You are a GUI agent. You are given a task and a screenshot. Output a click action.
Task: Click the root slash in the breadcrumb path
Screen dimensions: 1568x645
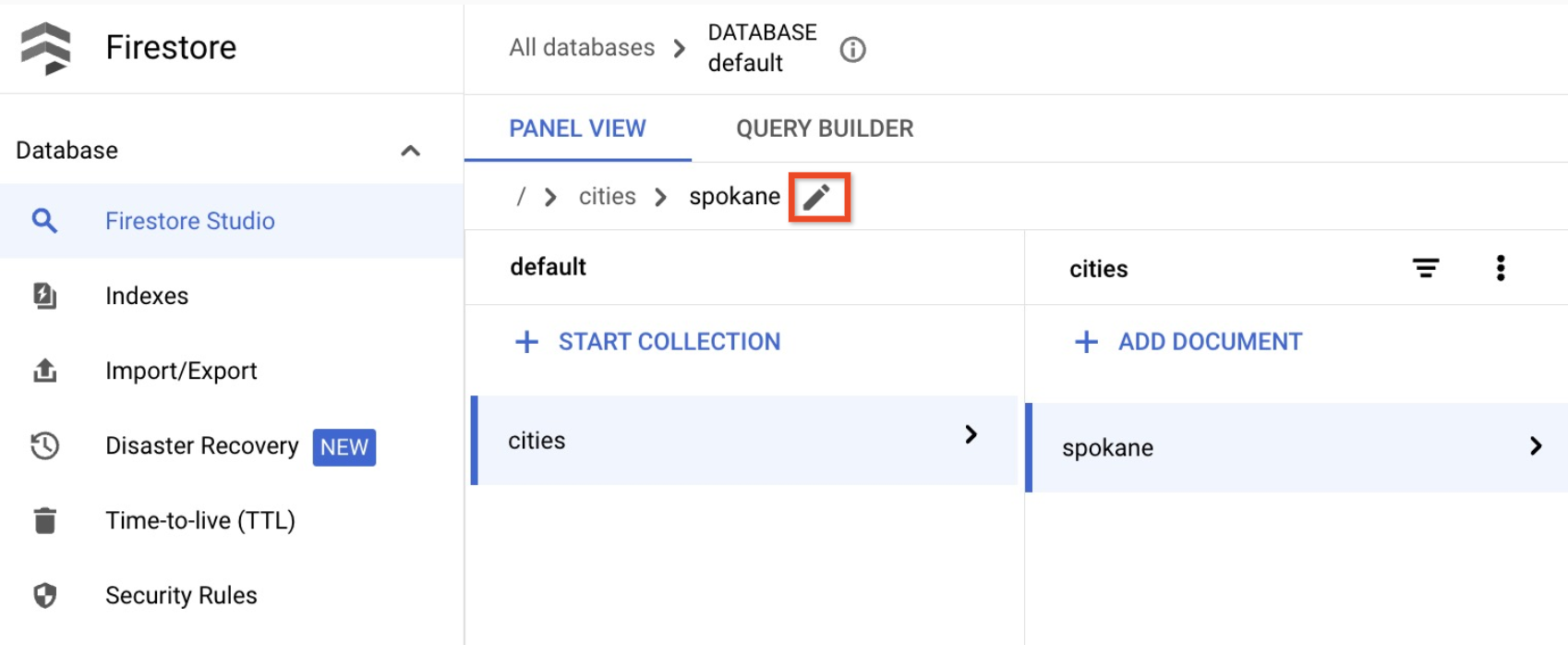click(x=522, y=196)
